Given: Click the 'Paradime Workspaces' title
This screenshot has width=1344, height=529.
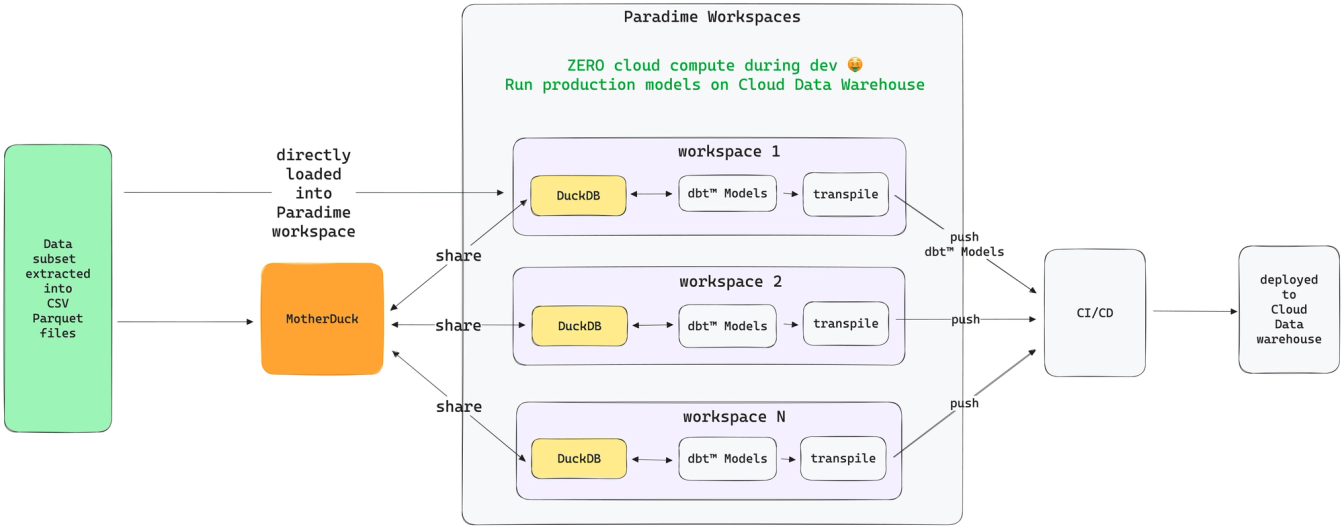Looking at the screenshot, I should 712,17.
